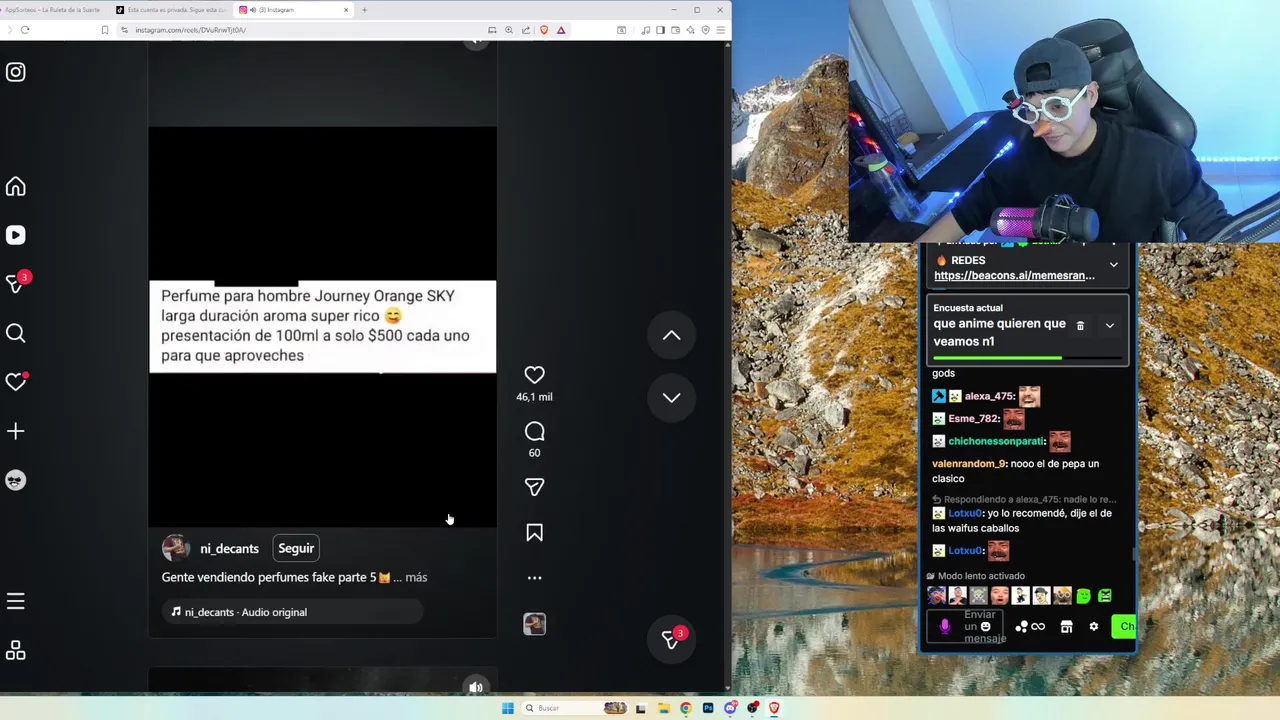Switch to AppSorteos La Ruleta browser tab

tap(54, 10)
